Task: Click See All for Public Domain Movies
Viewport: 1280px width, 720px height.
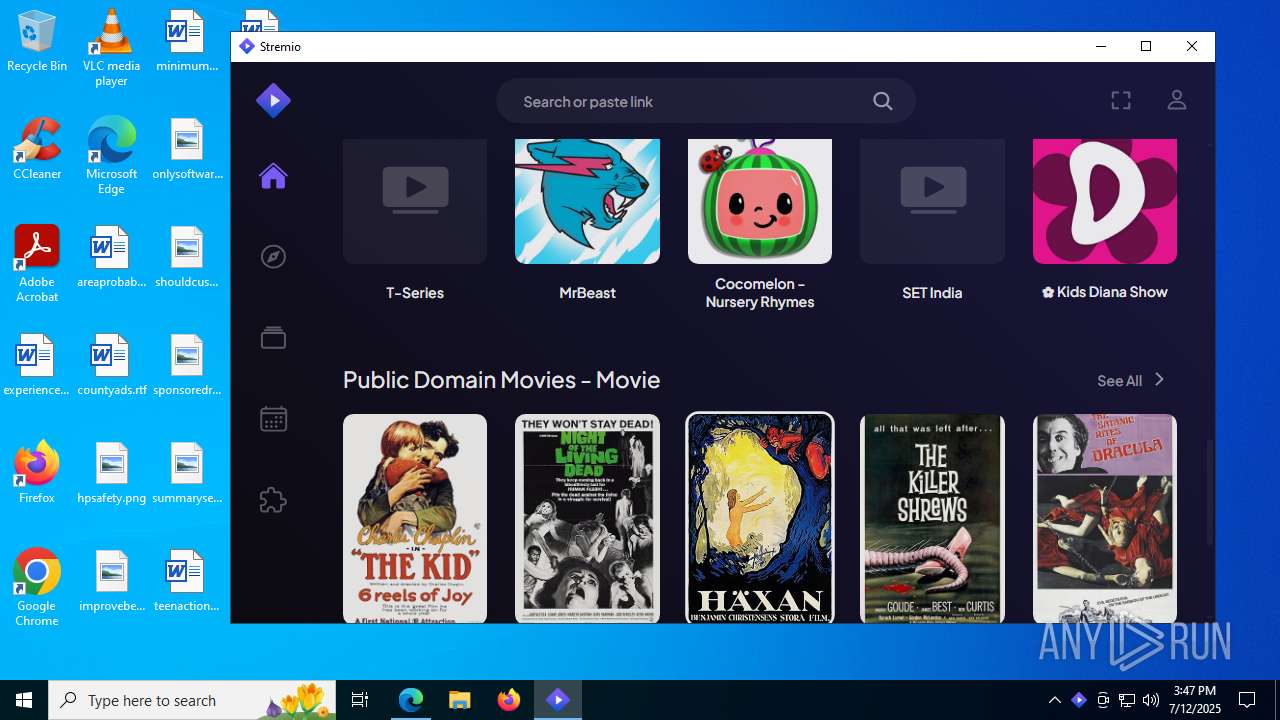Action: tap(1119, 381)
